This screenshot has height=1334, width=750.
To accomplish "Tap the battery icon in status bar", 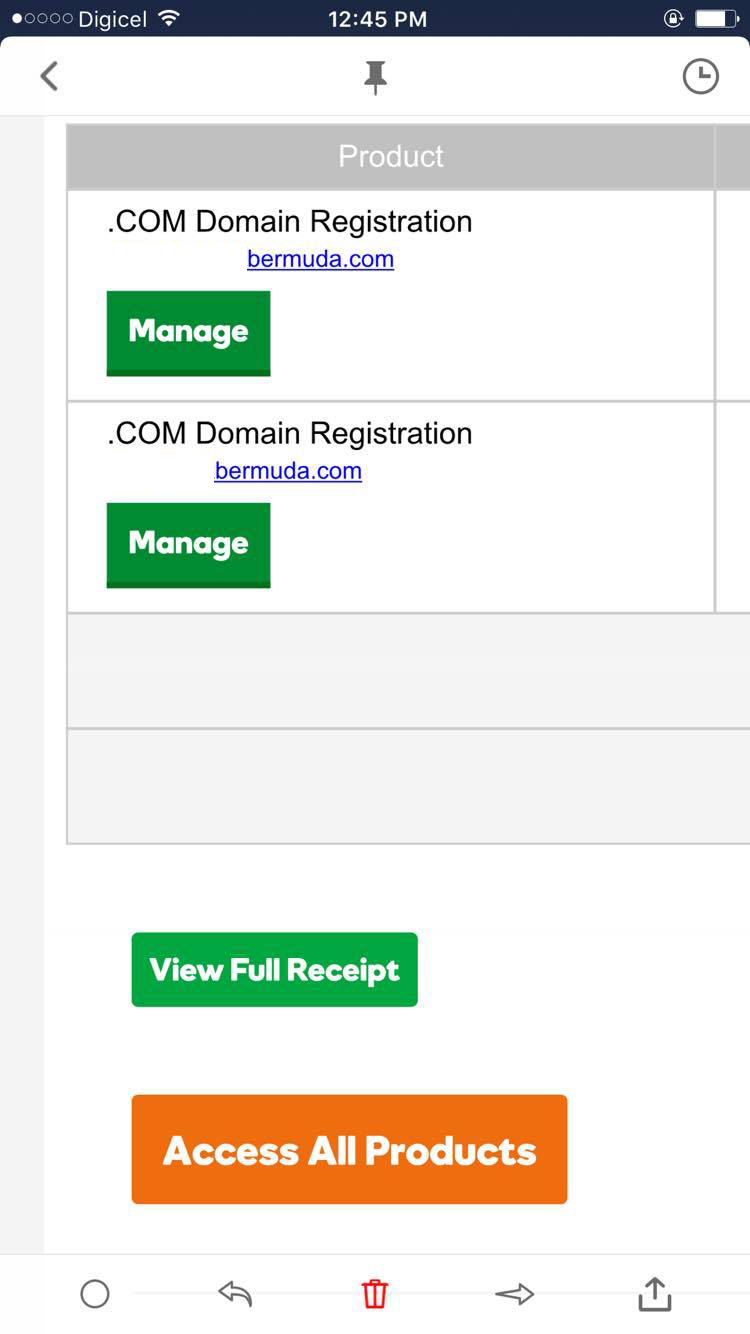I will click(717, 18).
